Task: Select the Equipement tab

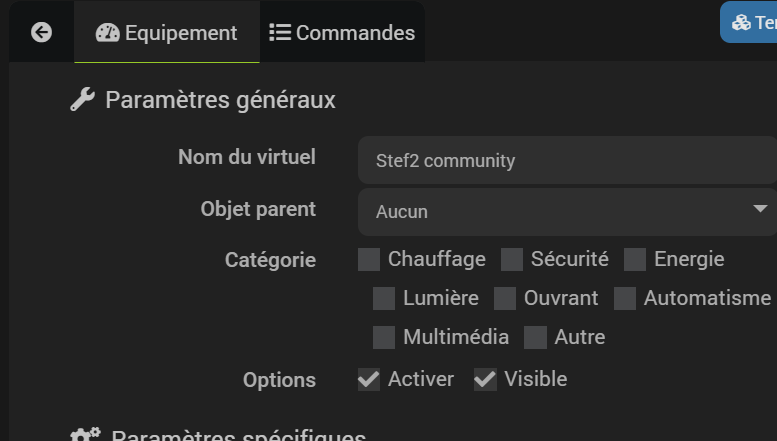Action: pyautogui.click(x=166, y=33)
